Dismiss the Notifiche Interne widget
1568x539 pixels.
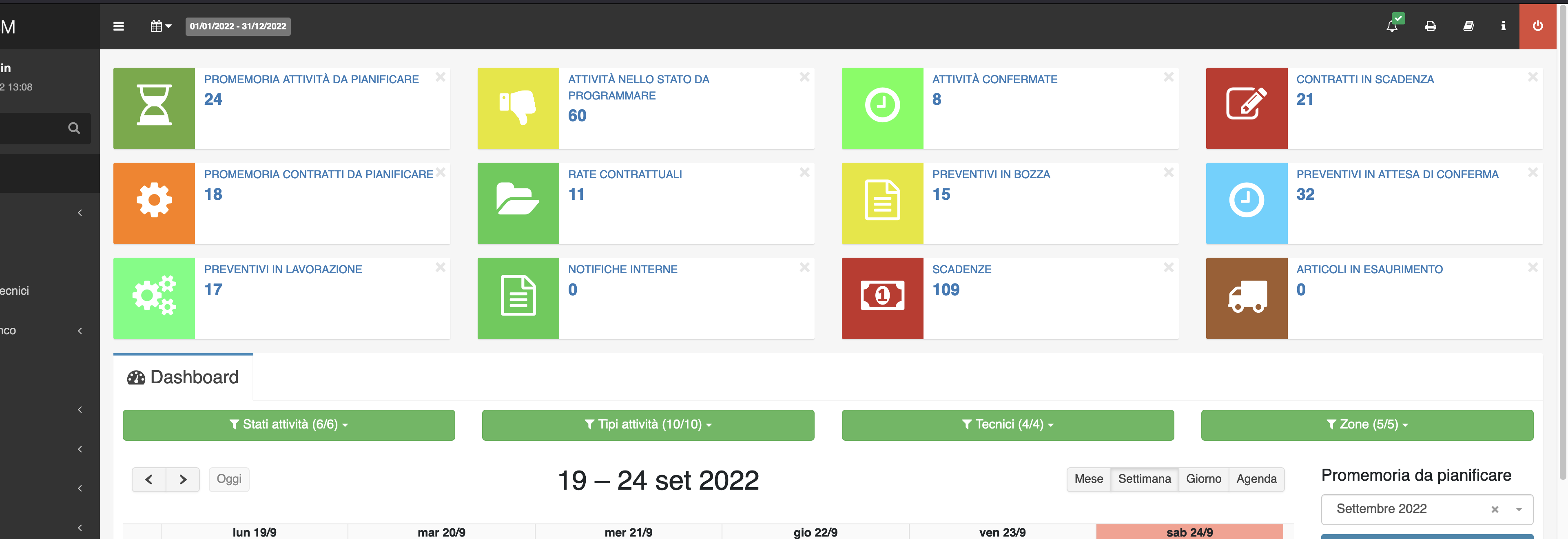[x=804, y=267]
